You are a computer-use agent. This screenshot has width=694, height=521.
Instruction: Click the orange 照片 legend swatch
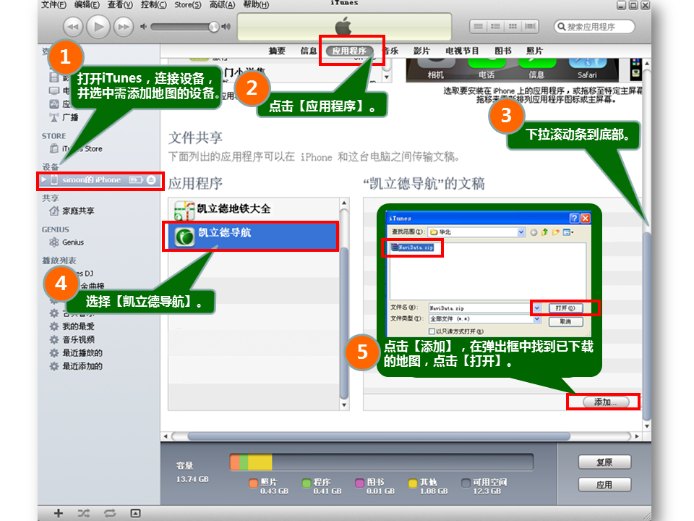[253, 483]
